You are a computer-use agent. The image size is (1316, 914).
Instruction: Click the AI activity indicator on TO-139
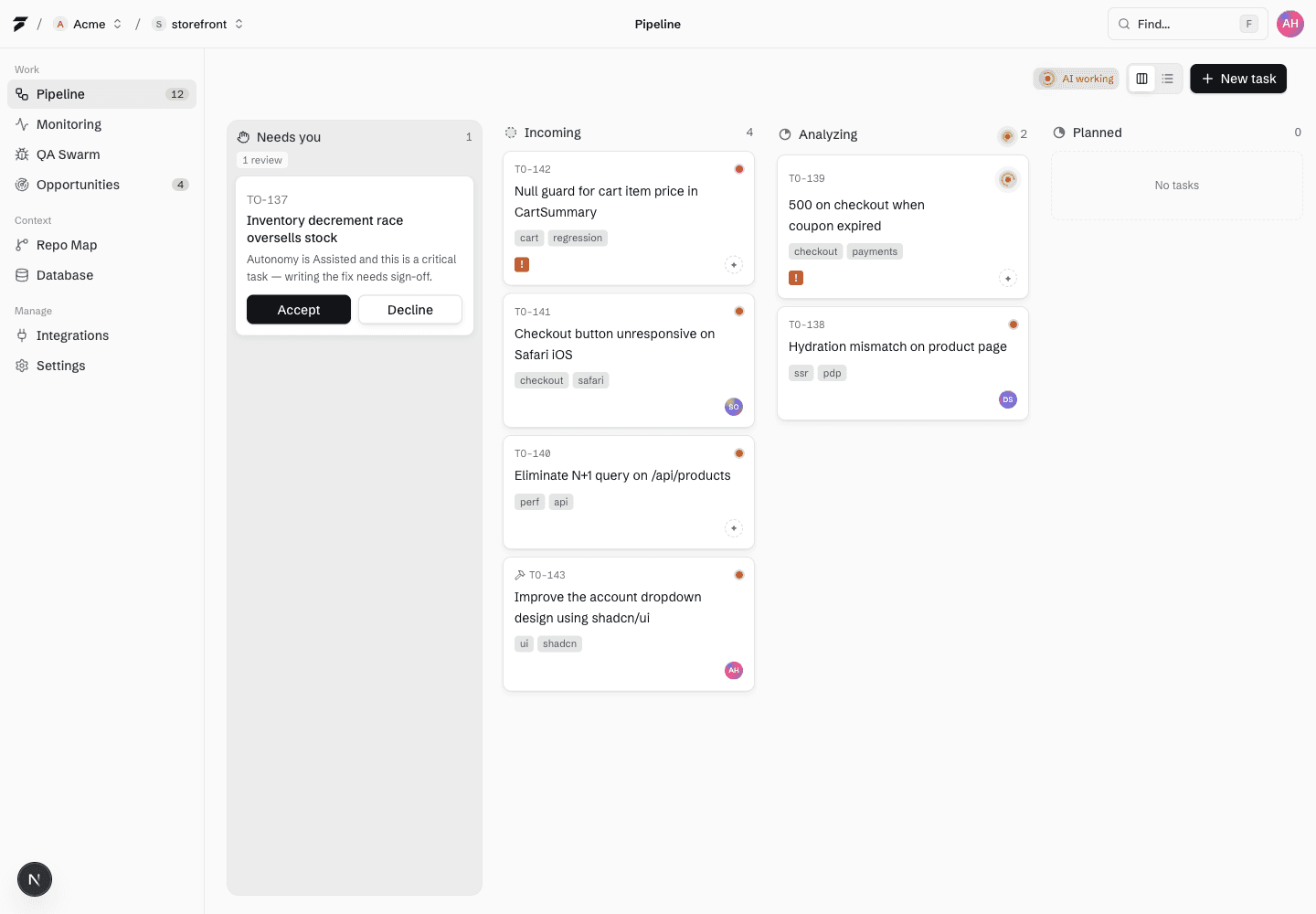coord(1008,179)
